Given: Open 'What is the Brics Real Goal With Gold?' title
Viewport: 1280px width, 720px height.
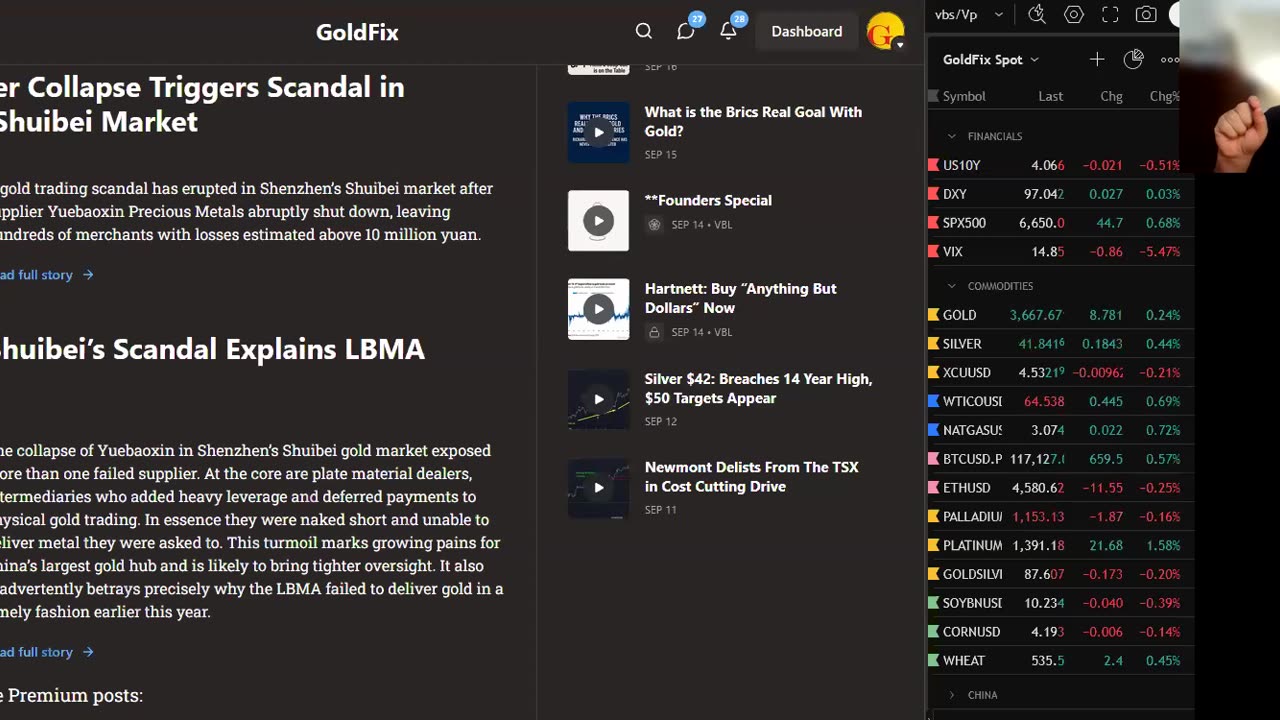Looking at the screenshot, I should click(753, 121).
